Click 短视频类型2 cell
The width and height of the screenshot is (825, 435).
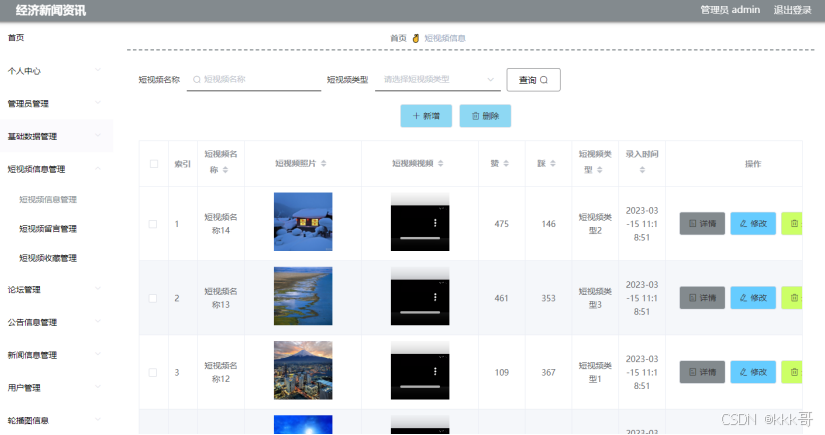pos(595,224)
